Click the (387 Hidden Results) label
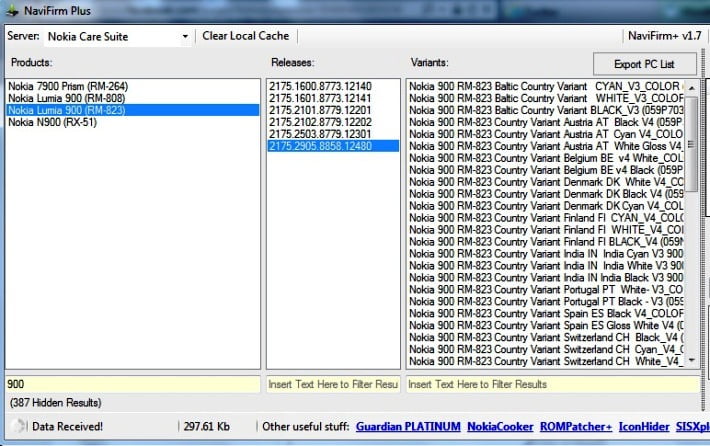This screenshot has height=446, width=710. tap(56, 403)
